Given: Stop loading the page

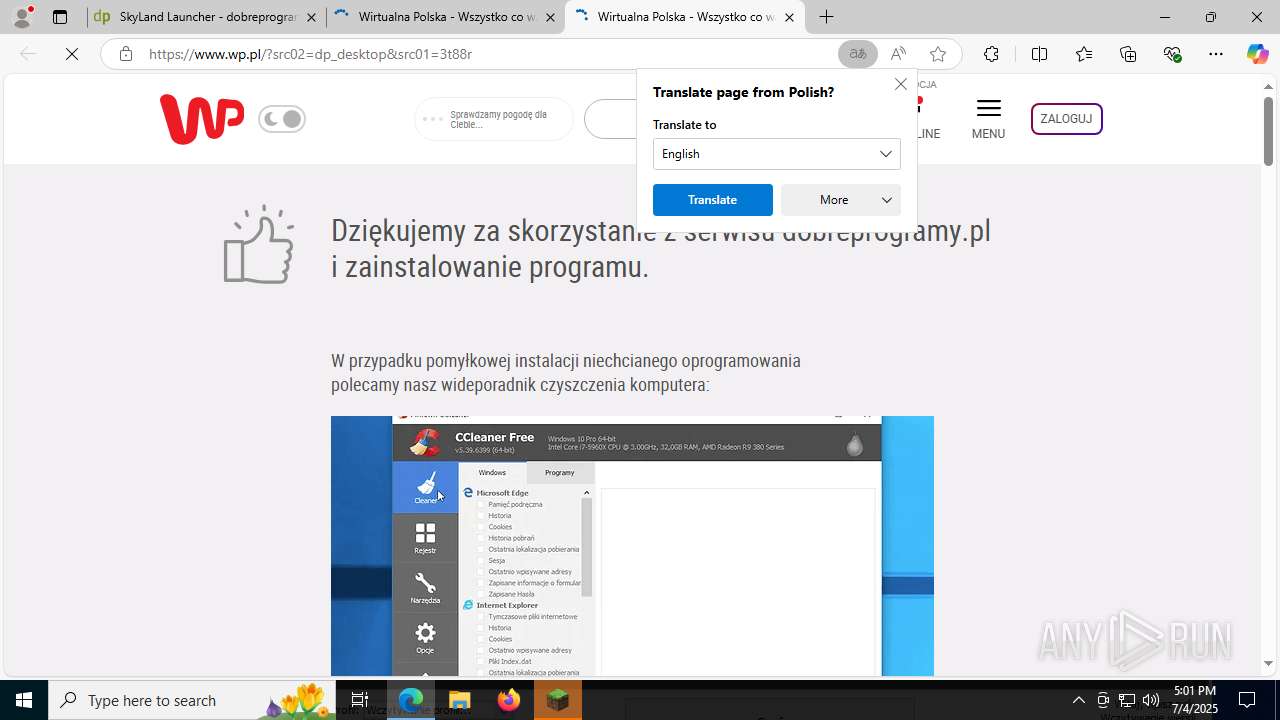Looking at the screenshot, I should [x=72, y=54].
